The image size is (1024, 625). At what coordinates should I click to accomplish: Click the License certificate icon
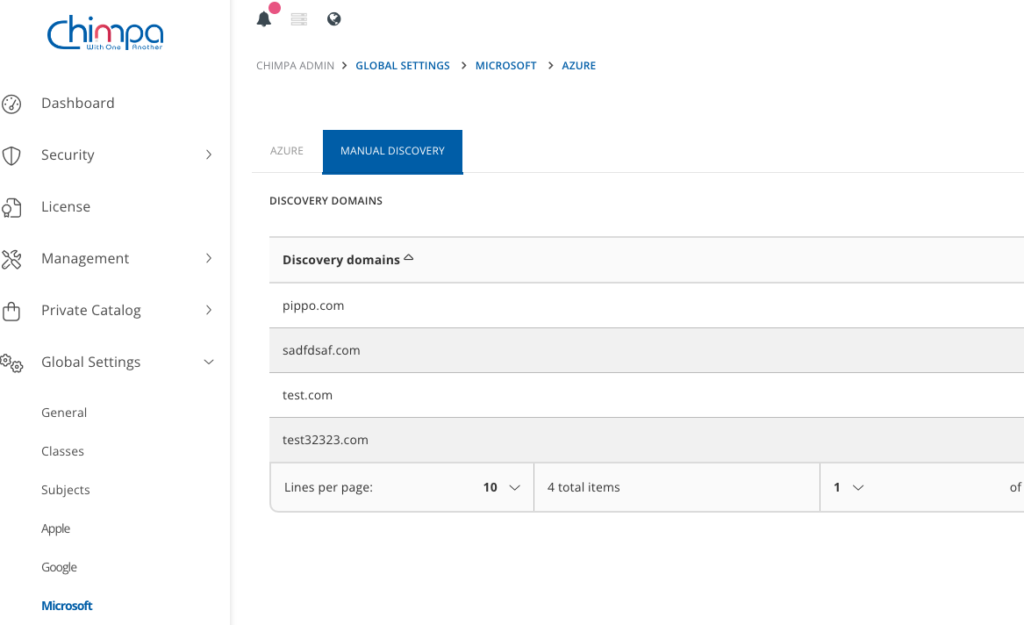(11, 208)
